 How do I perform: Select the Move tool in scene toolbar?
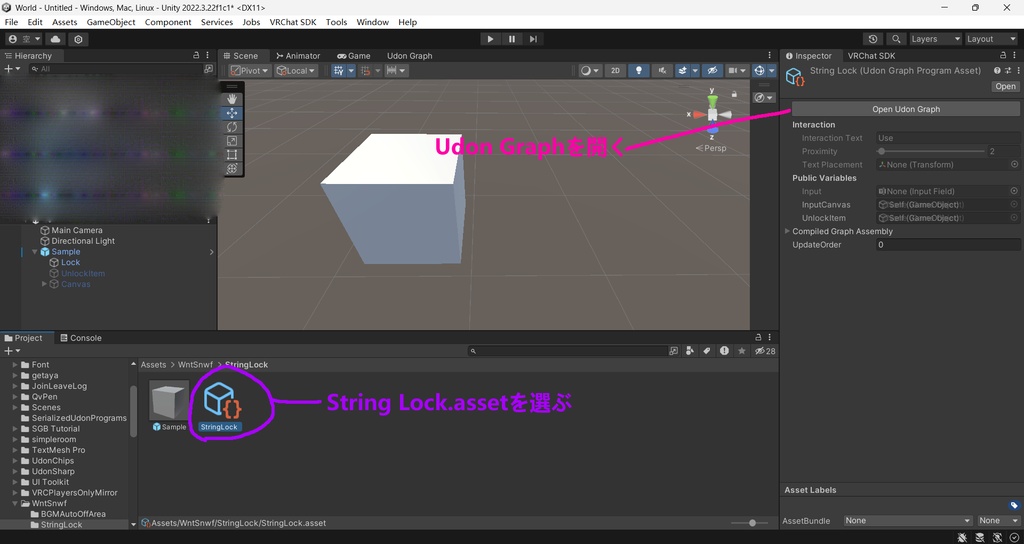[232, 113]
